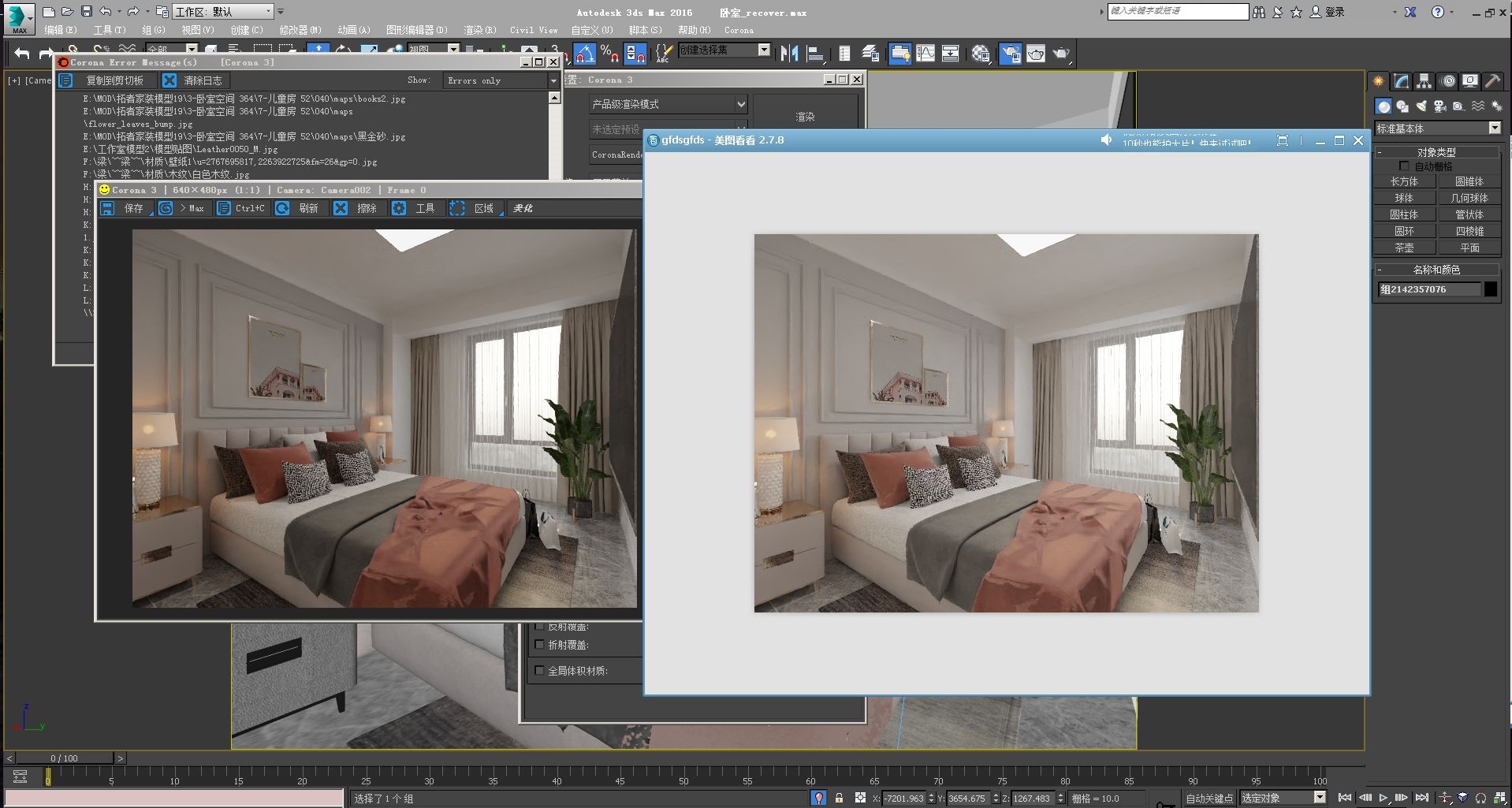Viewport: 1512px width, 808px height.
Task: Open the 修改器(M) menu
Action: pyautogui.click(x=300, y=30)
